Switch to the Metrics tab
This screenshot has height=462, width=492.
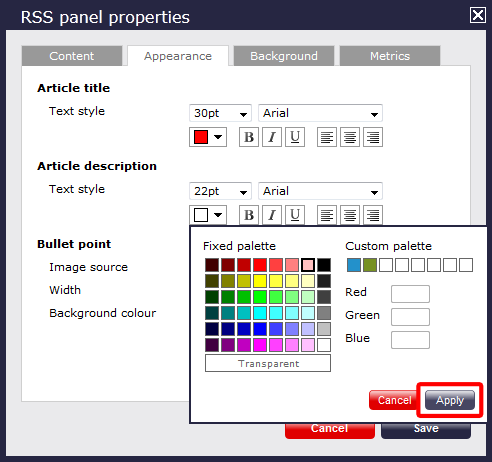pyautogui.click(x=390, y=56)
